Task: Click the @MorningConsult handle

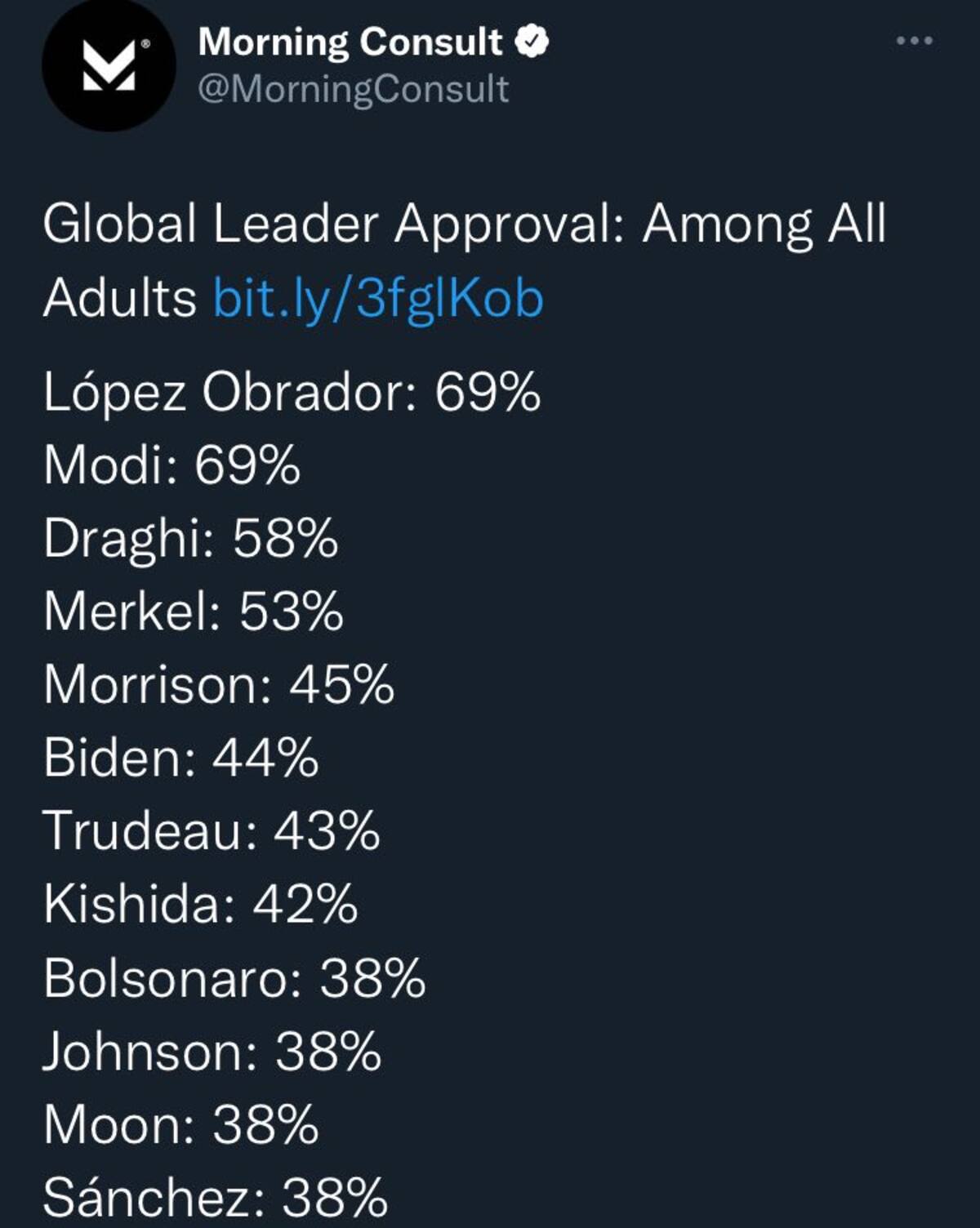Action: 354,89
